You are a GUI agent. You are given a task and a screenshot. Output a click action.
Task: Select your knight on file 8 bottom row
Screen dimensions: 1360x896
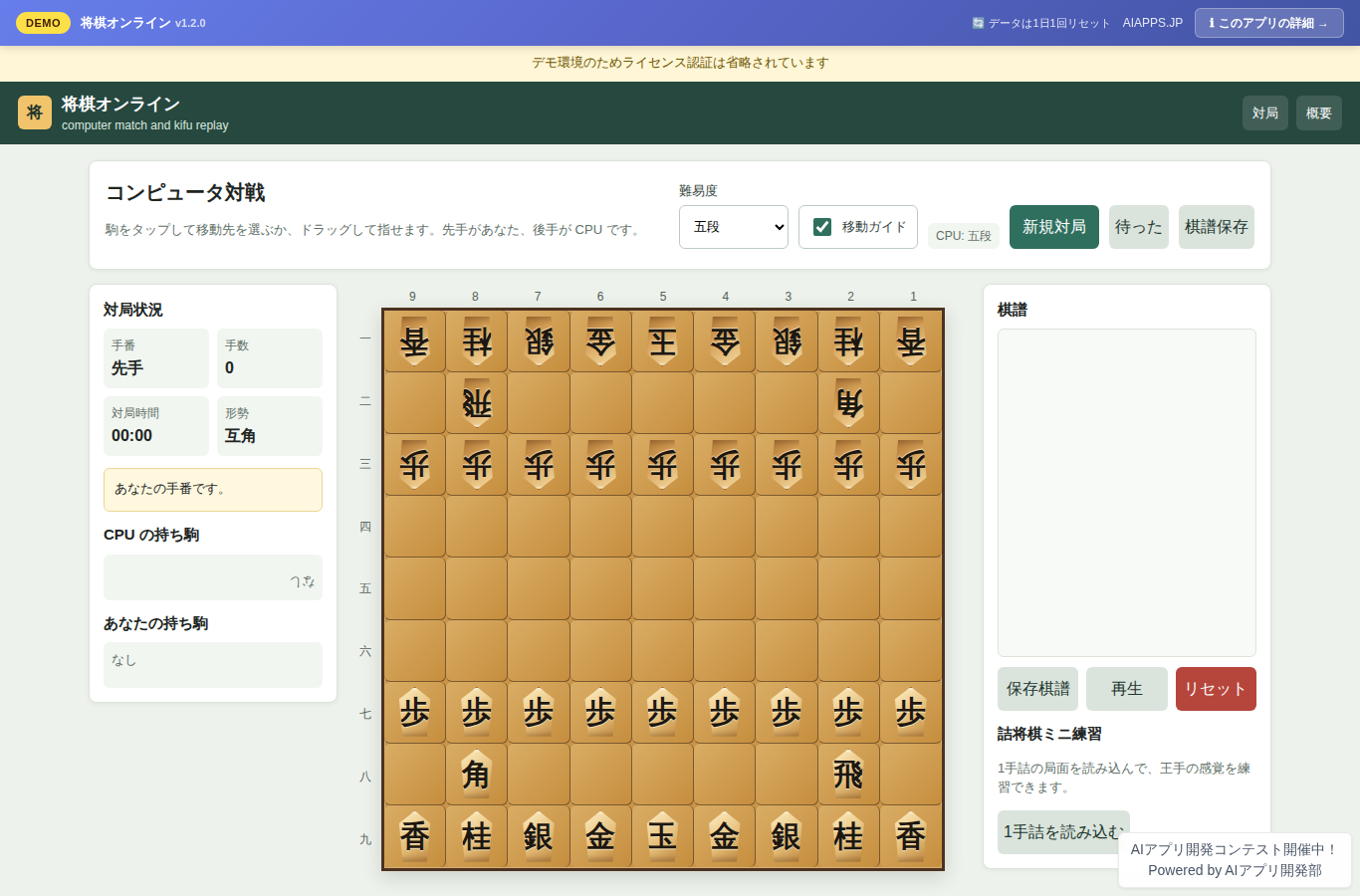coord(477,836)
